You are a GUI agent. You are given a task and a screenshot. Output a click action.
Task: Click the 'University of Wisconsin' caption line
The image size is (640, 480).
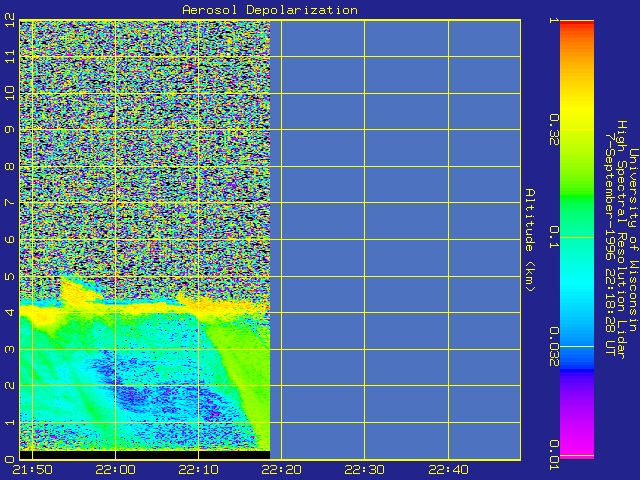click(633, 240)
